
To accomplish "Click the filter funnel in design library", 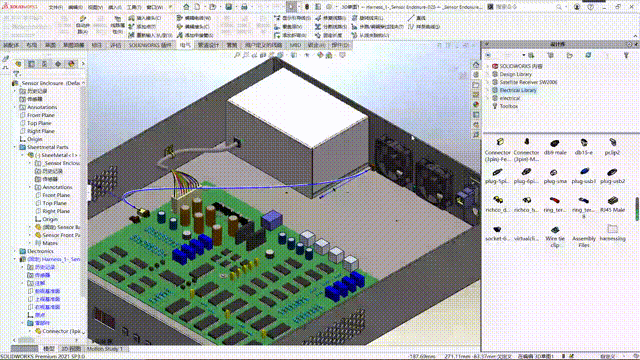I will pos(626,55).
